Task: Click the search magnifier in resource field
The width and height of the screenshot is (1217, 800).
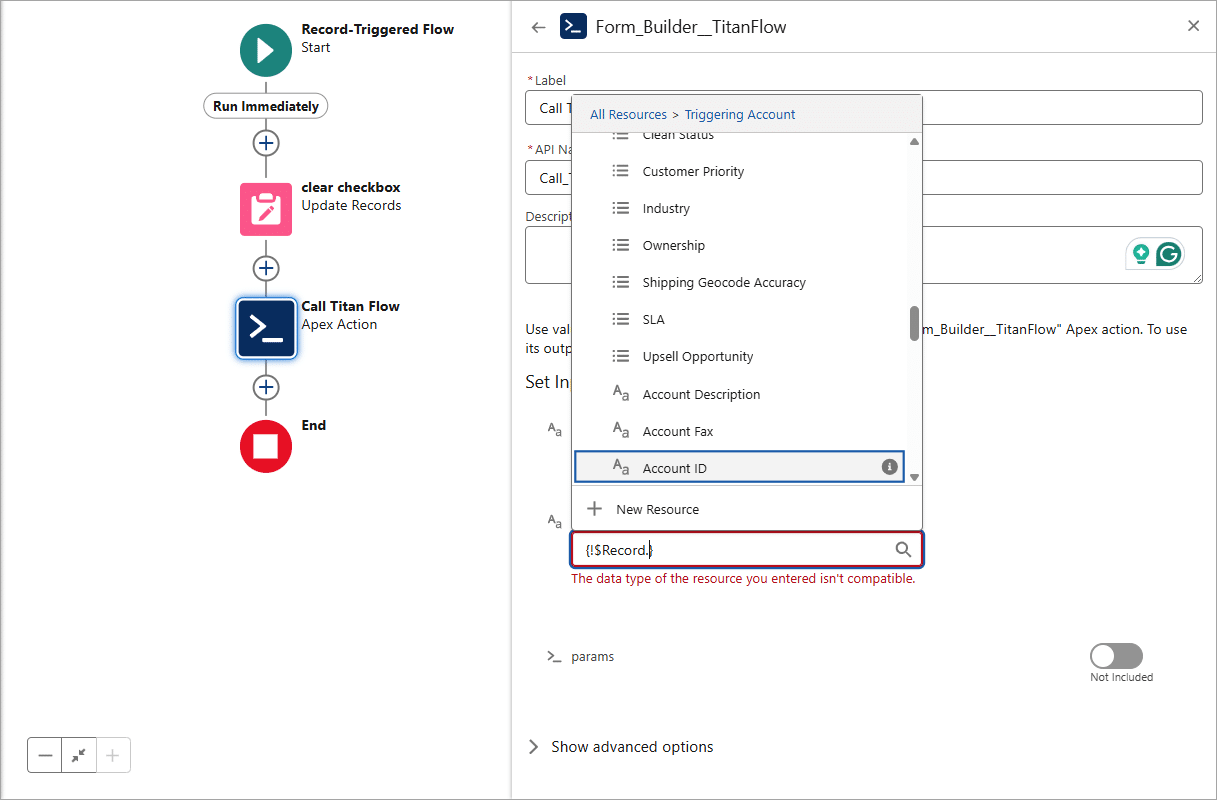Action: (903, 549)
